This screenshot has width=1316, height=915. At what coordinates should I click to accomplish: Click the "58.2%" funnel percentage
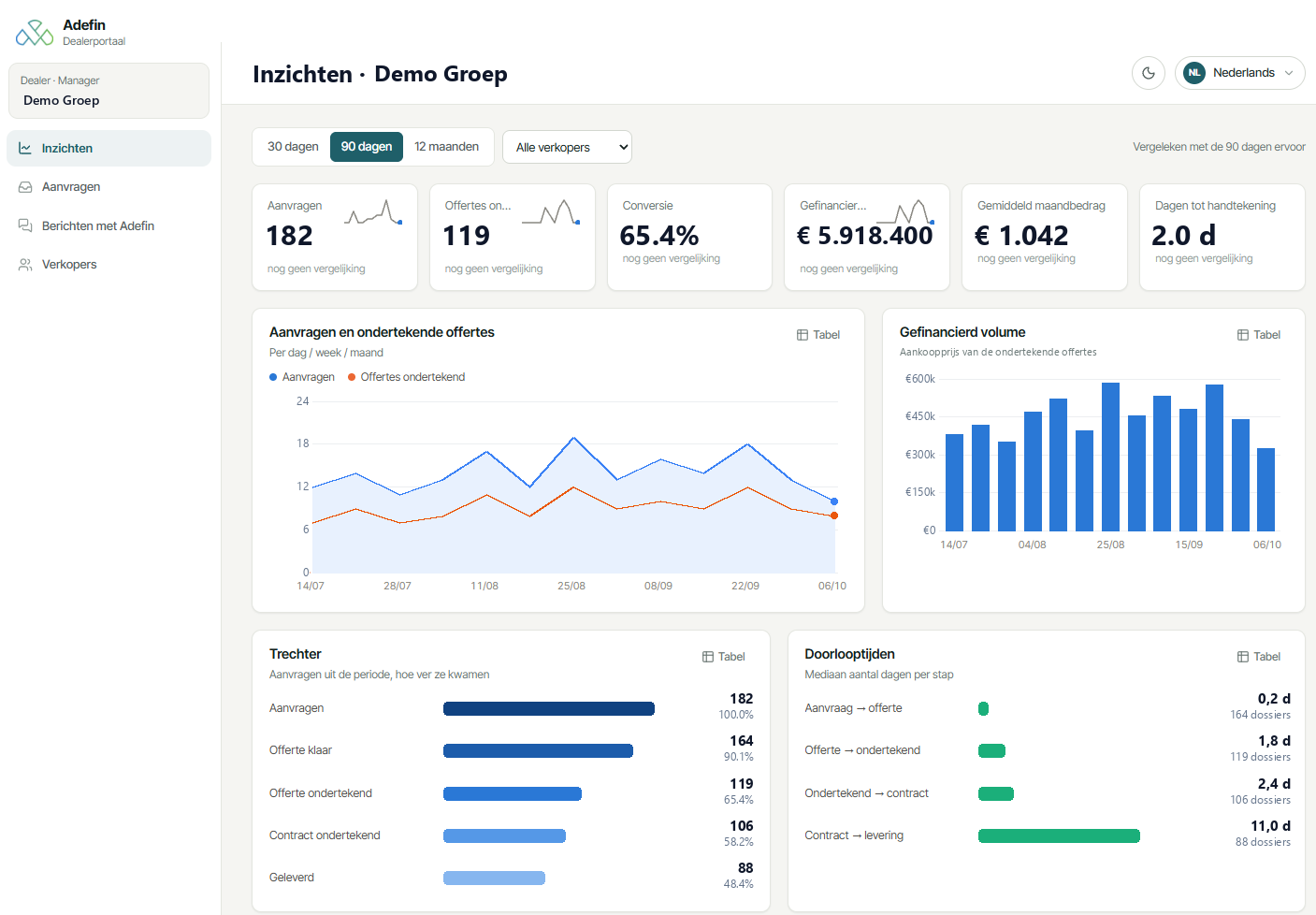pyautogui.click(x=738, y=842)
